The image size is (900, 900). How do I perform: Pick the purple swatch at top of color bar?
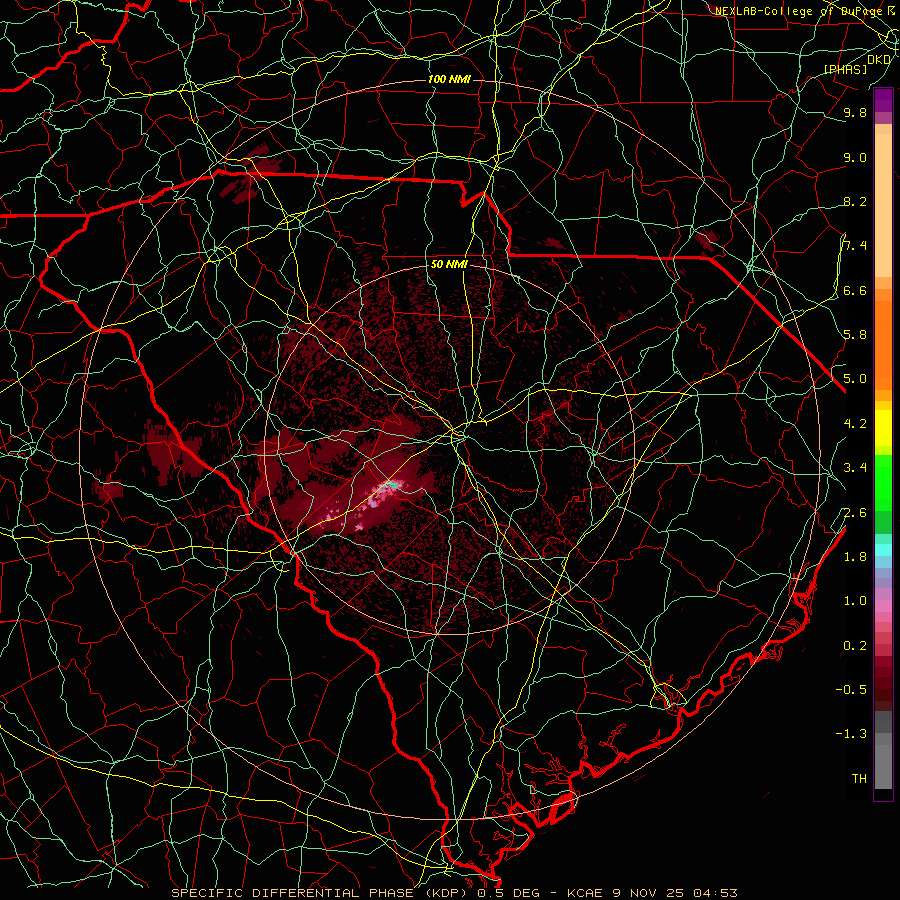883,100
